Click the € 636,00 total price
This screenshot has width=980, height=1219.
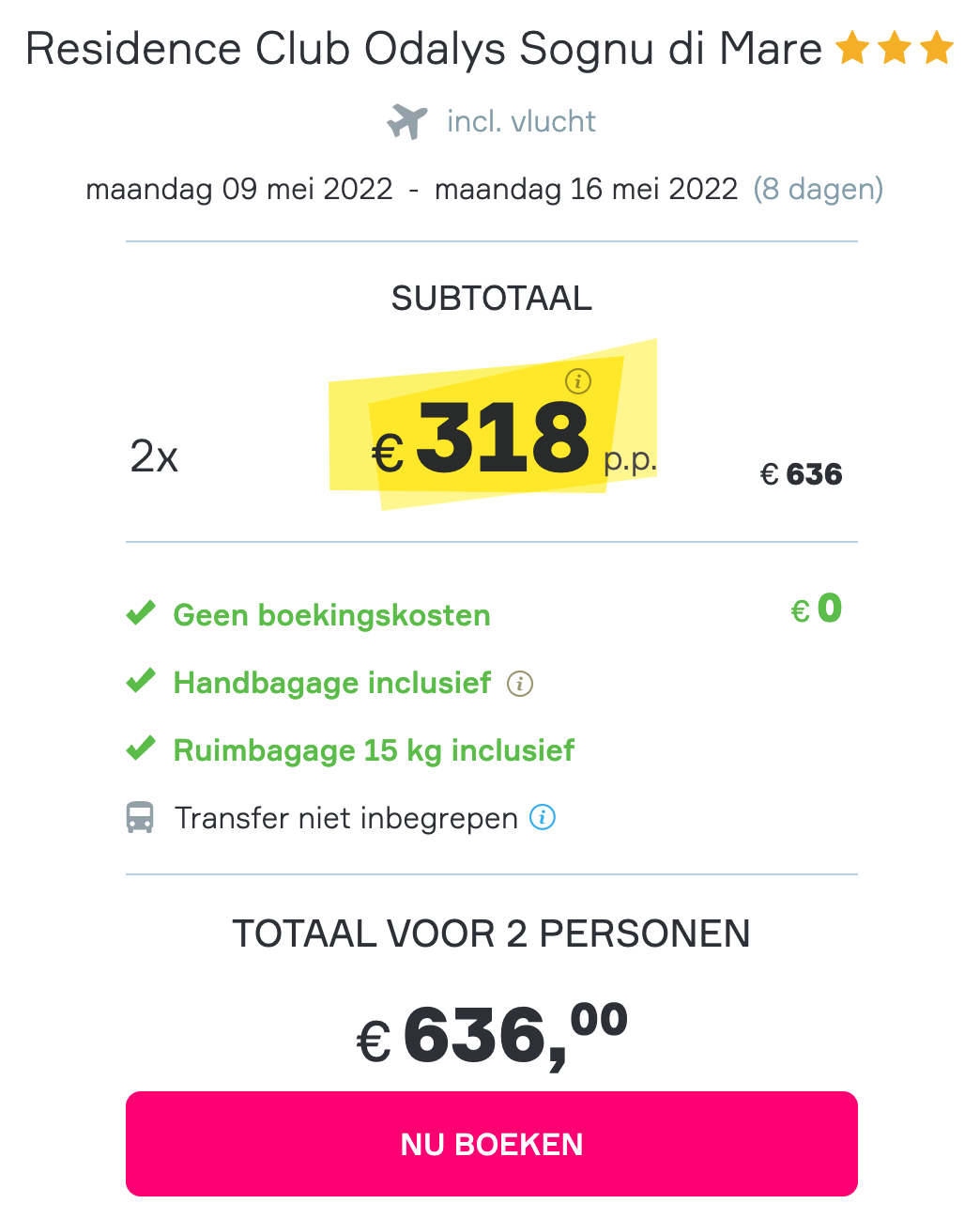492,1035
